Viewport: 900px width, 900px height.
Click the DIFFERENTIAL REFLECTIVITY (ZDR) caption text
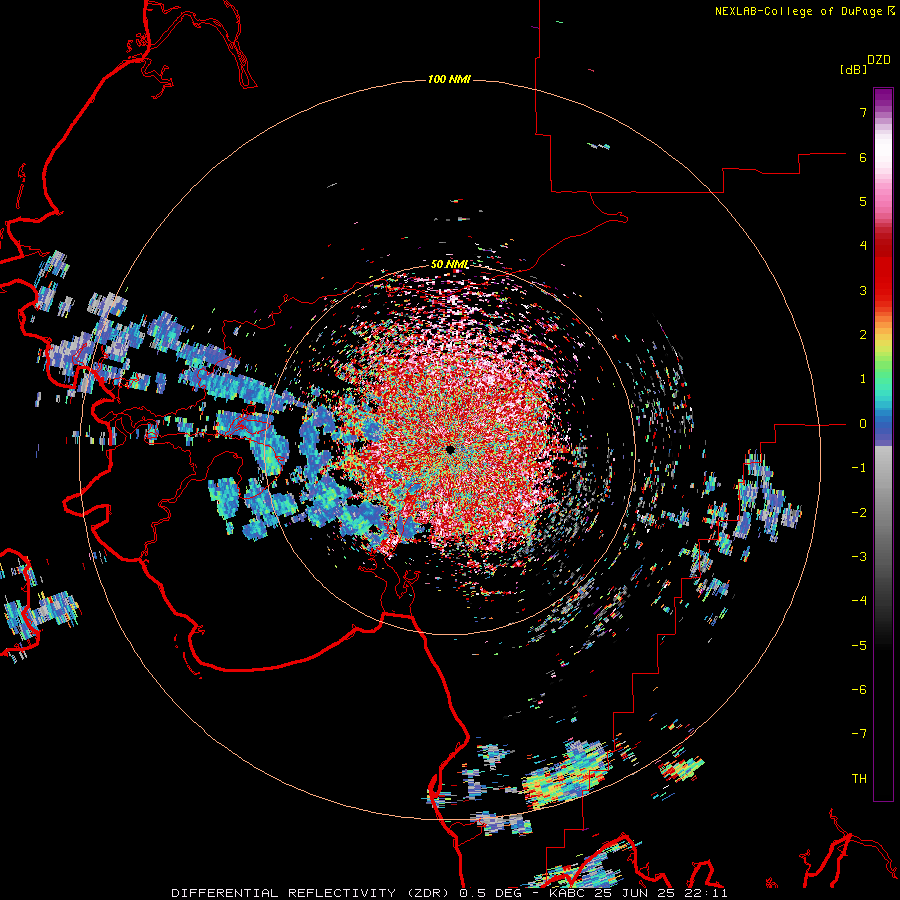coord(313,893)
